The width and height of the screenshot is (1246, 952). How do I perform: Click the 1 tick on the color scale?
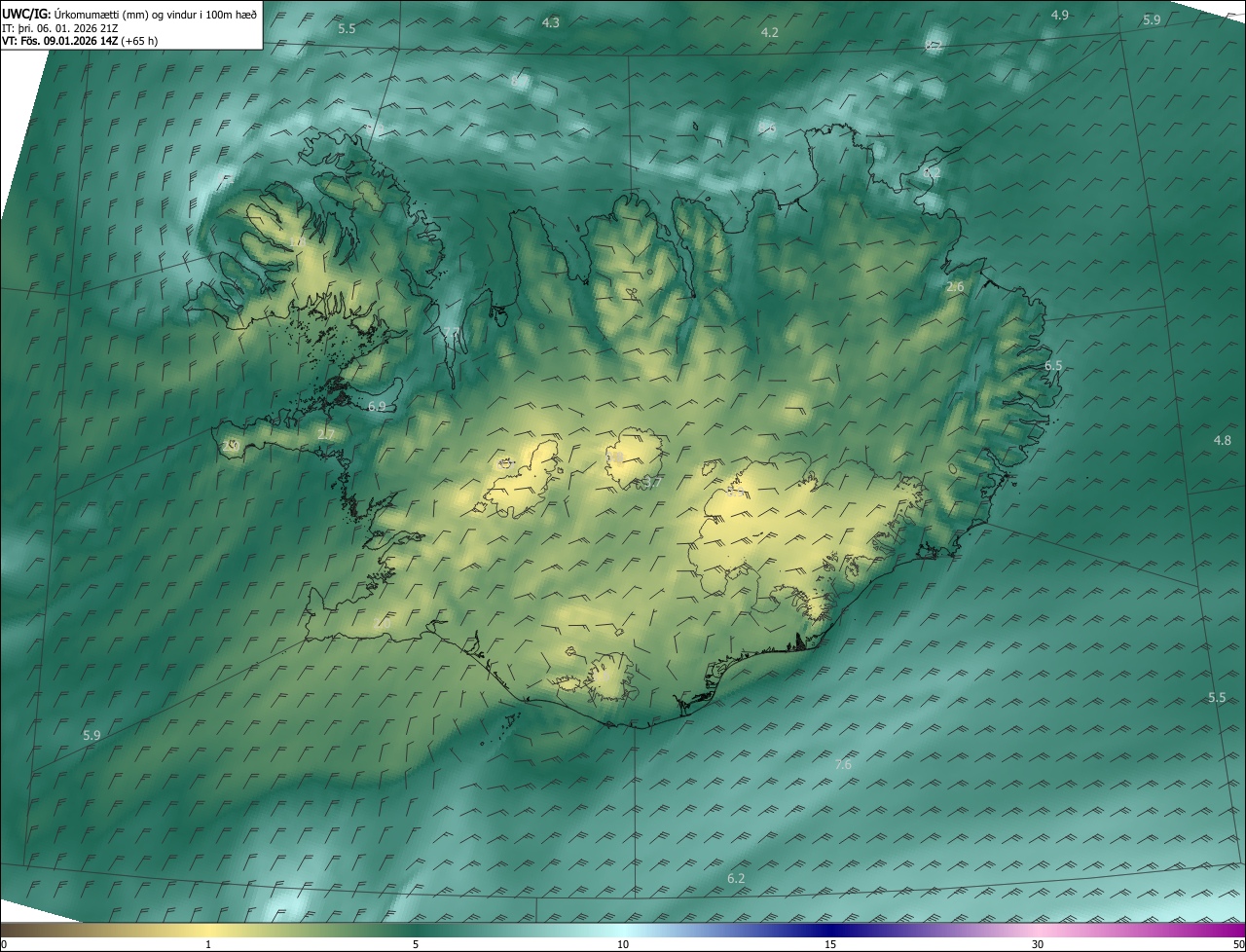[208, 944]
